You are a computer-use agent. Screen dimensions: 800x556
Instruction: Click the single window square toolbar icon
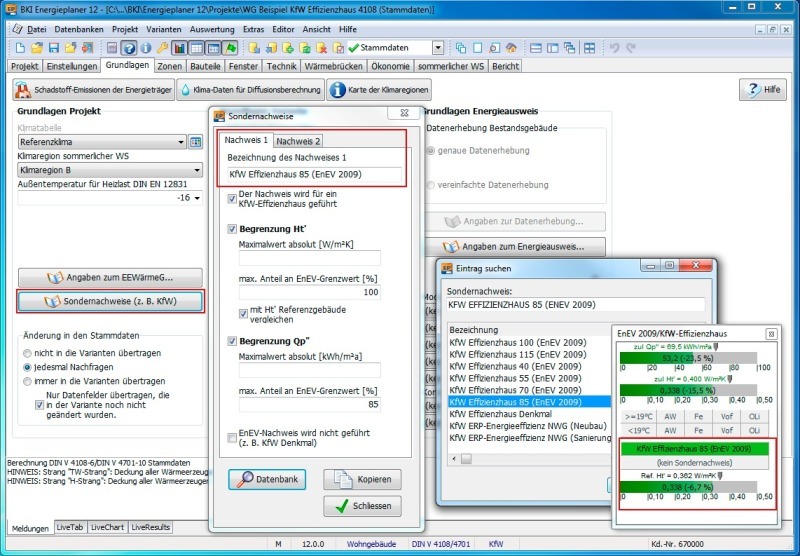pyautogui.click(x=478, y=48)
